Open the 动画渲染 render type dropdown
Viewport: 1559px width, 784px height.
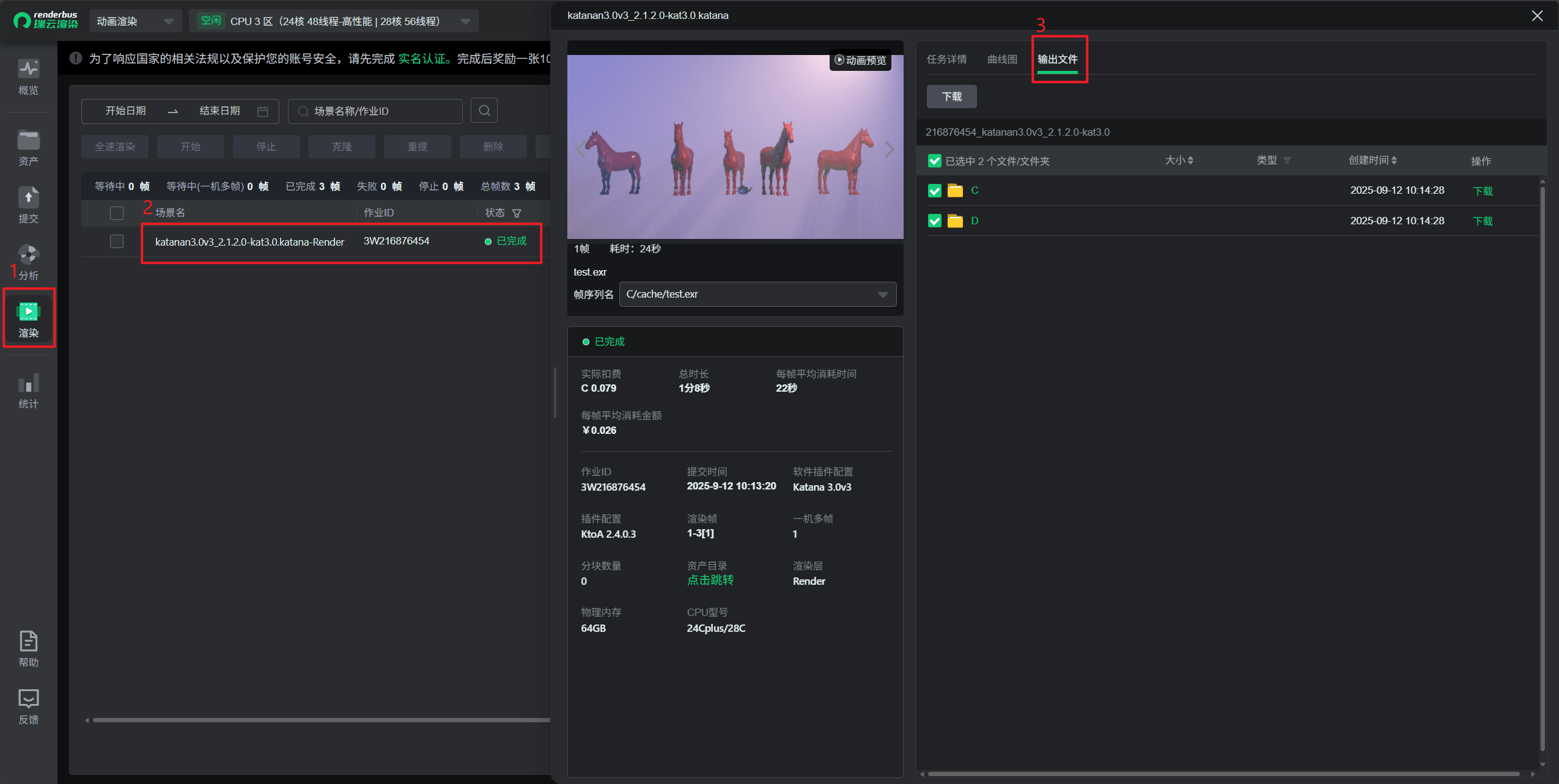pyautogui.click(x=136, y=21)
